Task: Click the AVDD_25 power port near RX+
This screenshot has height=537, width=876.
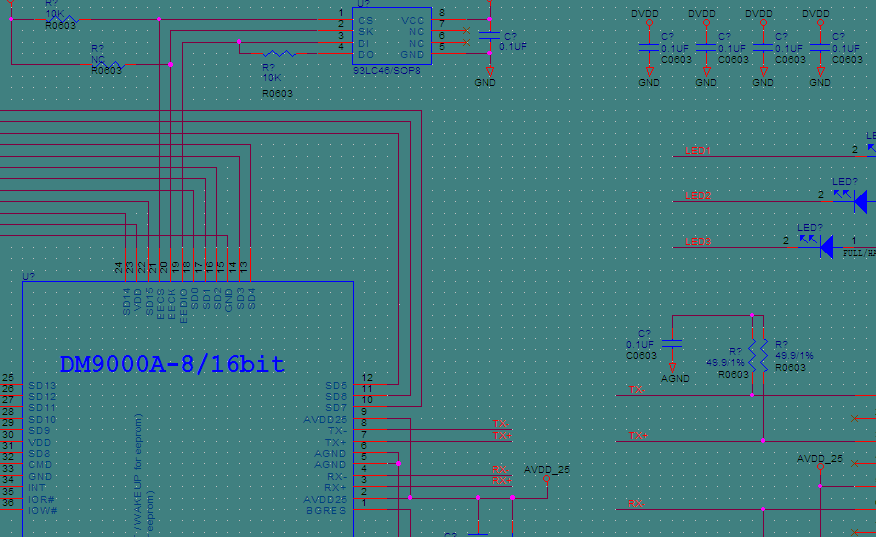Action: pyautogui.click(x=546, y=478)
